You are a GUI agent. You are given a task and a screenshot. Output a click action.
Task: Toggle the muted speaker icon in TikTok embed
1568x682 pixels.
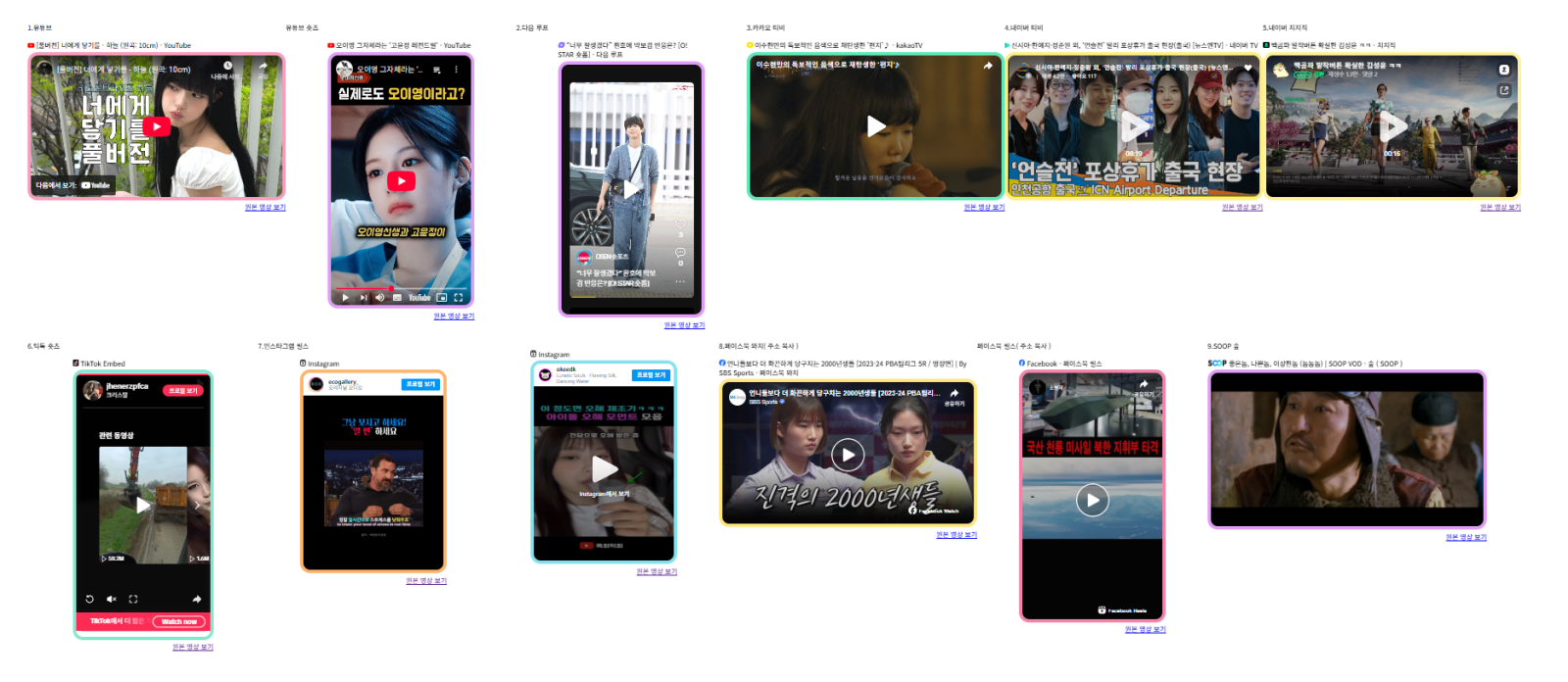coord(112,599)
